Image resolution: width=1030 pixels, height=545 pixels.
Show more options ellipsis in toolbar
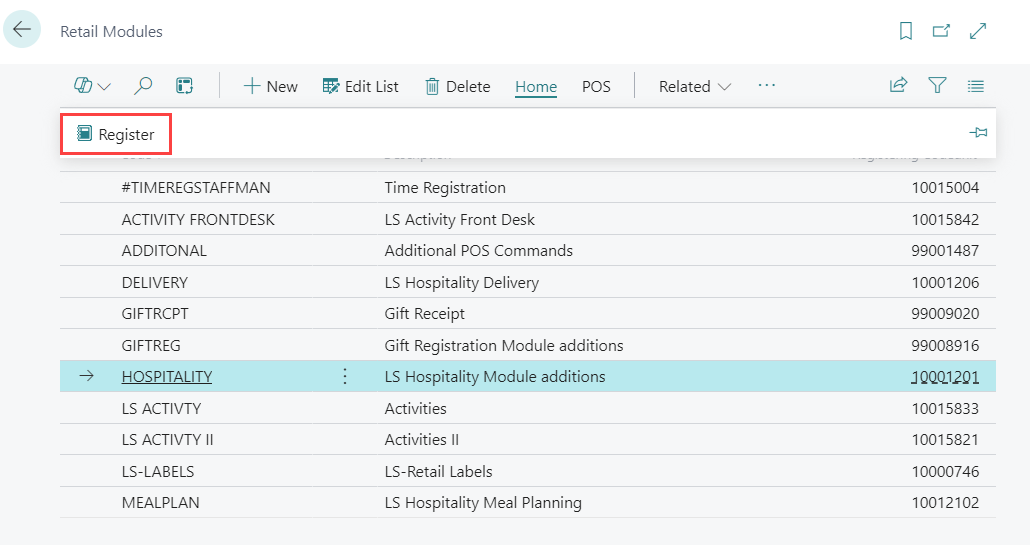767,86
